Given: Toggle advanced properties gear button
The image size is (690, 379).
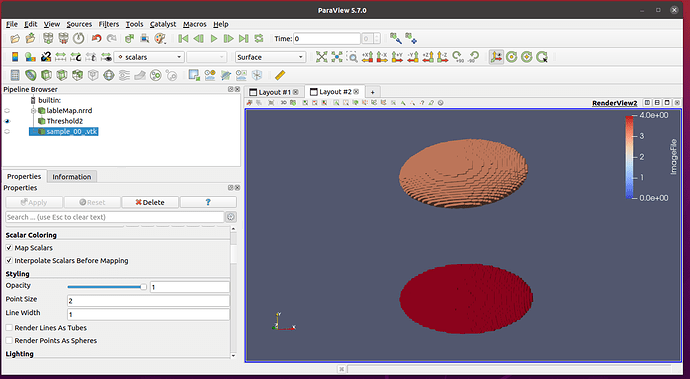Looking at the screenshot, I should 231,217.
